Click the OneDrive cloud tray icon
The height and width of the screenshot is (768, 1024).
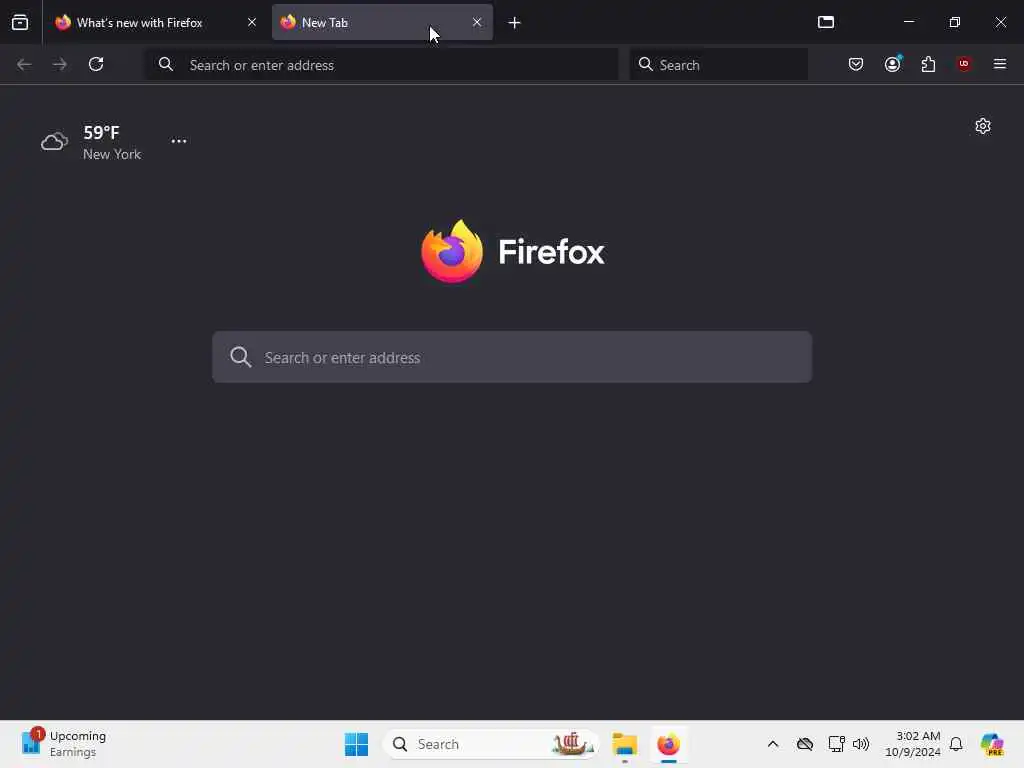pos(805,744)
